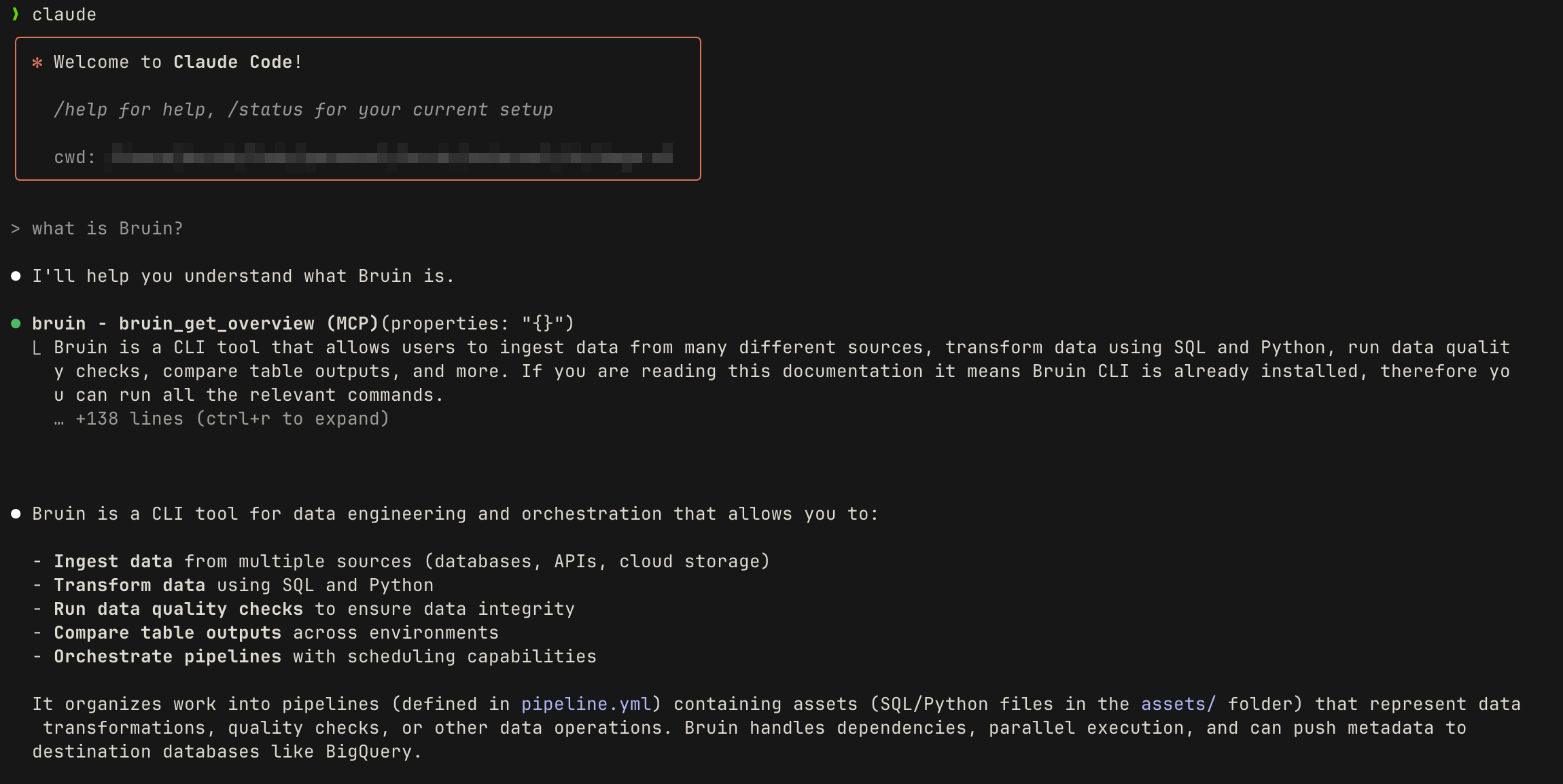Click the green bullet beside bruin MCP call

point(16,323)
